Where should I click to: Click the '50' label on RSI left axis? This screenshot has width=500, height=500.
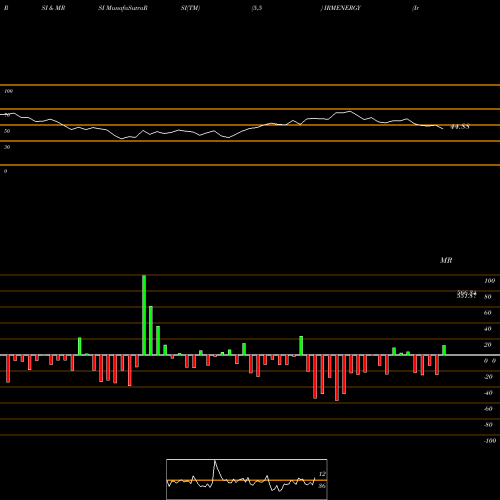7,131
